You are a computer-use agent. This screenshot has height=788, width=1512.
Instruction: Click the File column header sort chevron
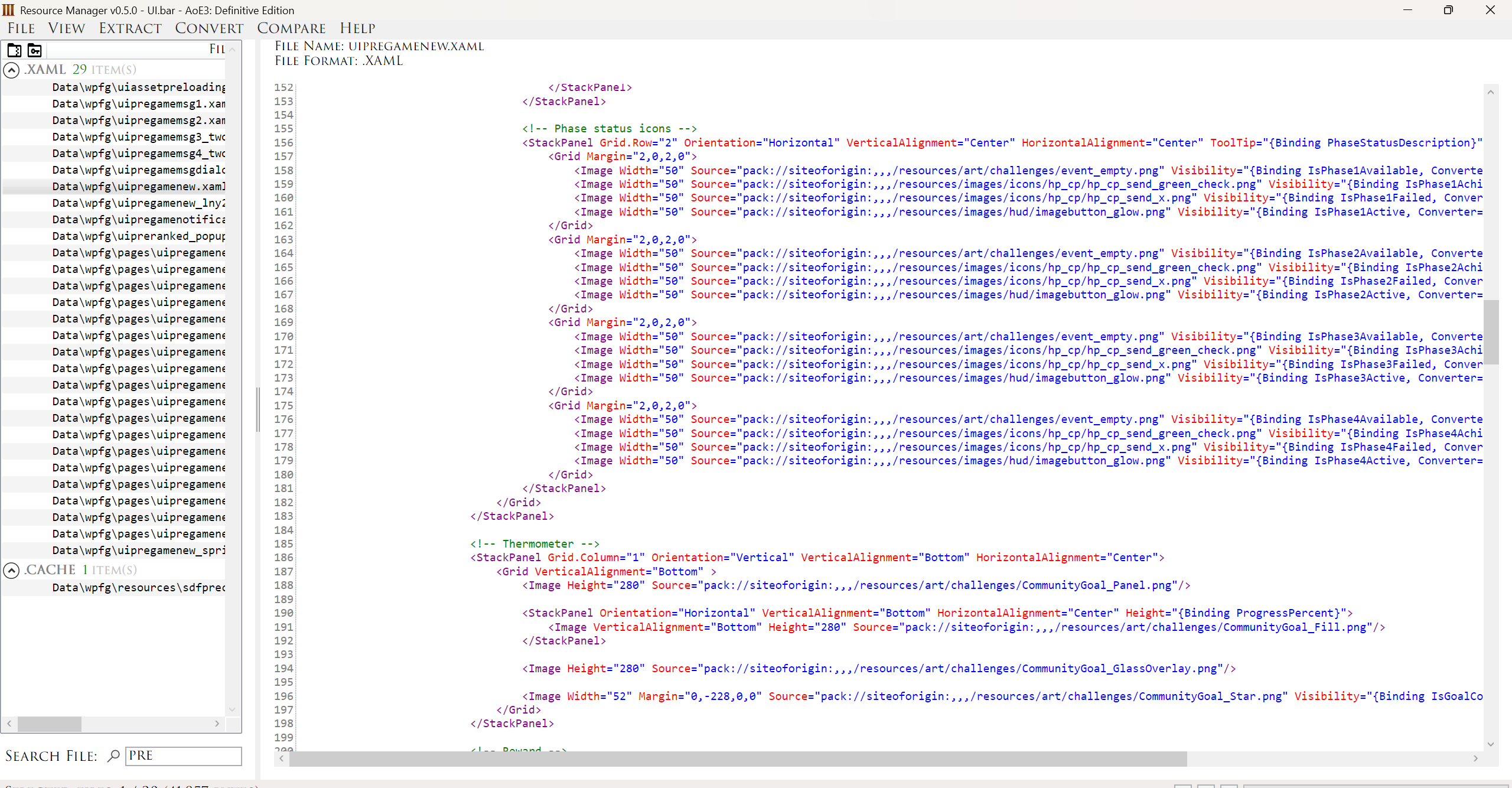click(x=232, y=50)
